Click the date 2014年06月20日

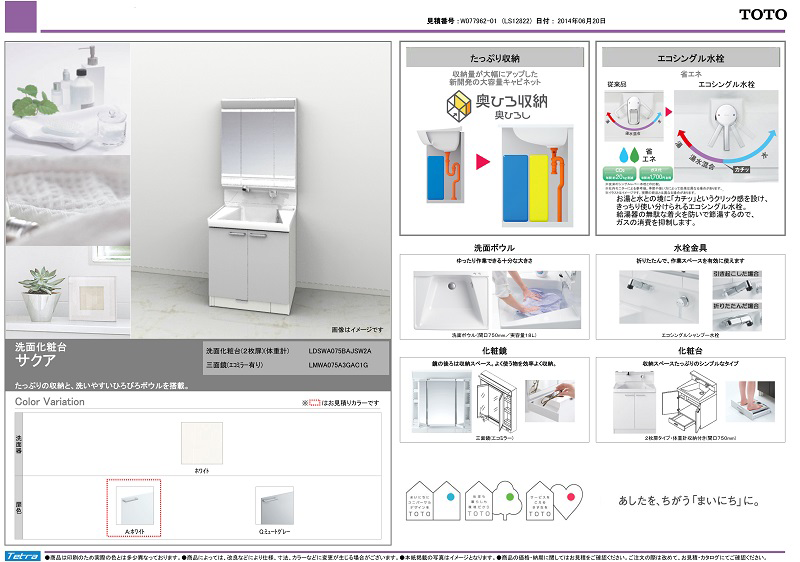(x=581, y=21)
